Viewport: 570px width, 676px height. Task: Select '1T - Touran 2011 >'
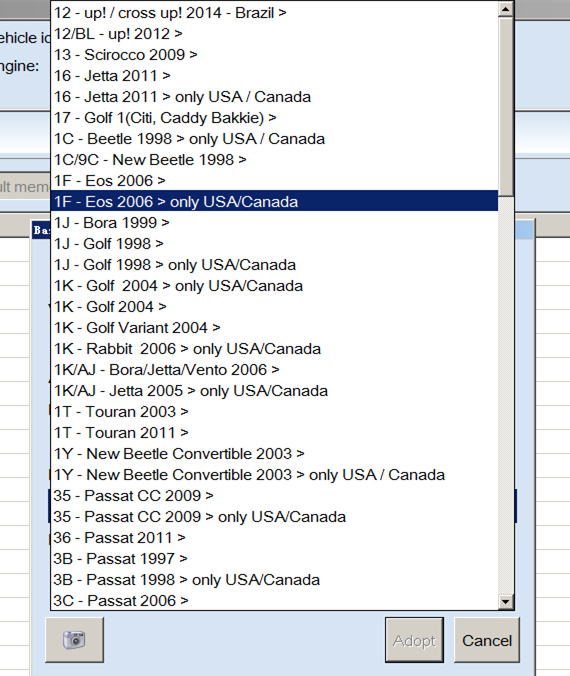[x=274, y=433]
